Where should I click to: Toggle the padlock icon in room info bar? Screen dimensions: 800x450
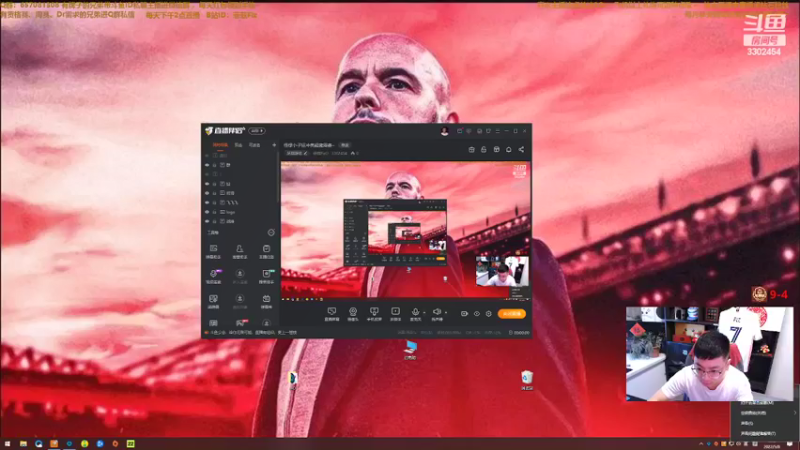tap(484, 149)
